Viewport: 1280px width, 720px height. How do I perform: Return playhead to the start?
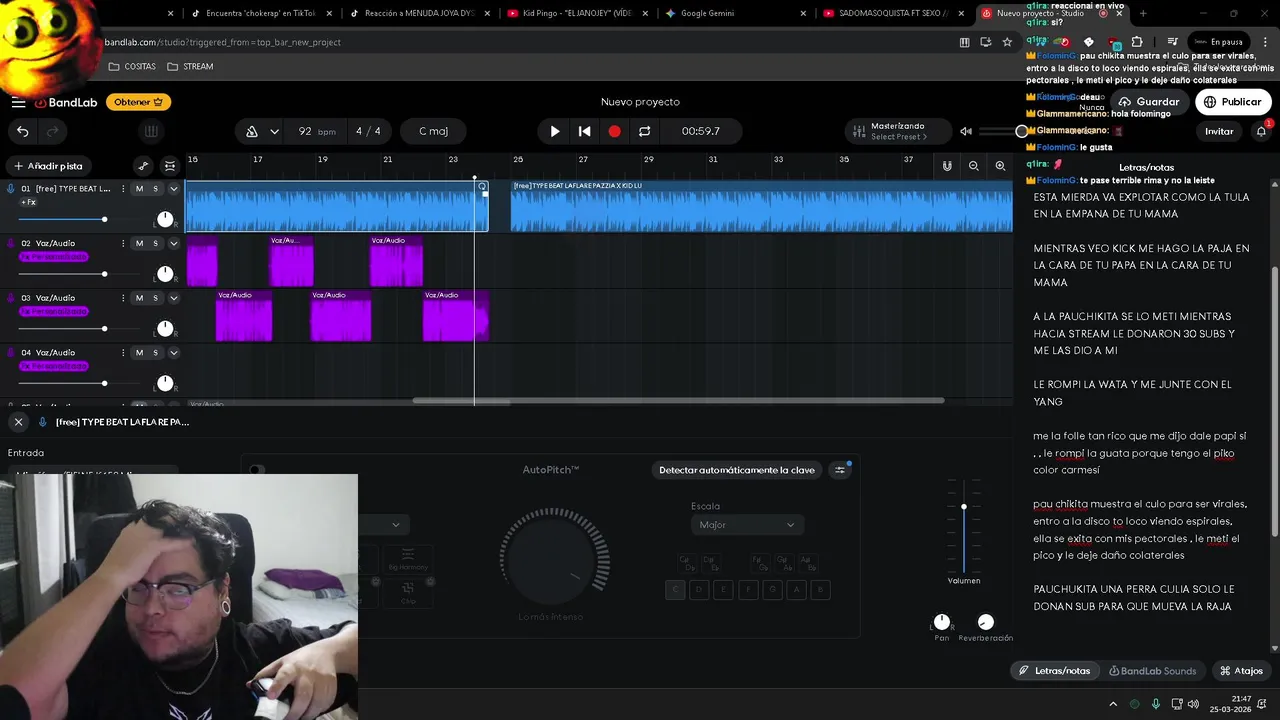[585, 131]
